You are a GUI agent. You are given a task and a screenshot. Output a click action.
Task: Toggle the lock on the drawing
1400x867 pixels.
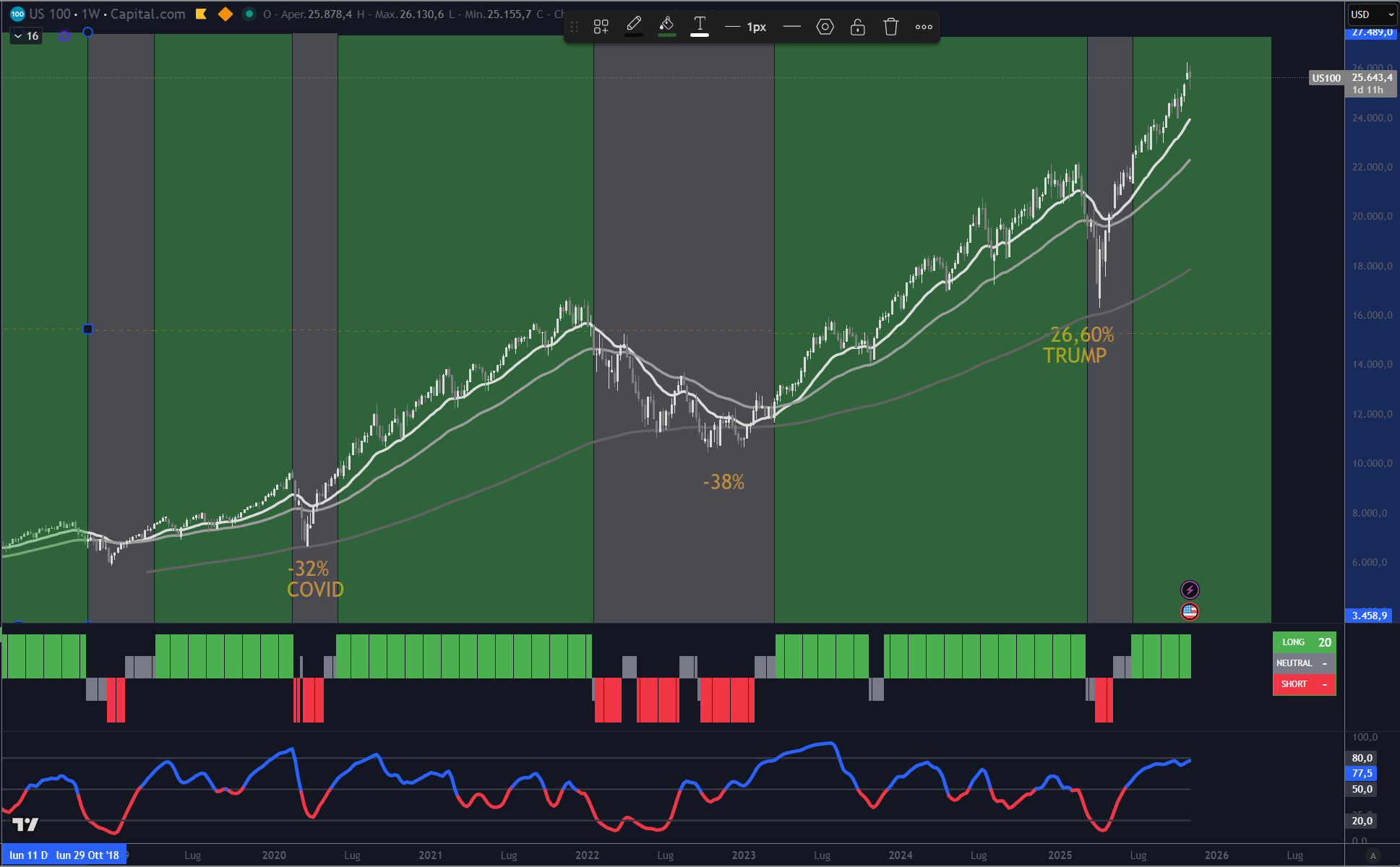point(857,27)
